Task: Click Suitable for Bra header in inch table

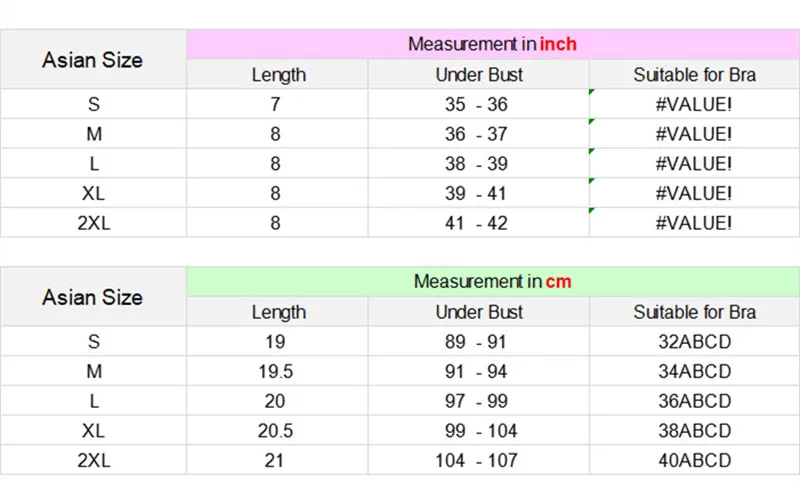Action: (x=694, y=75)
